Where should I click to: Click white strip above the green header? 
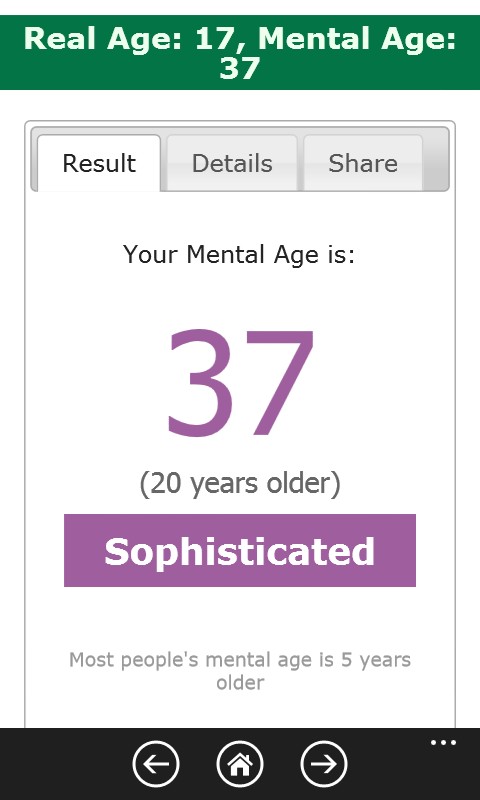pyautogui.click(x=240, y=7)
